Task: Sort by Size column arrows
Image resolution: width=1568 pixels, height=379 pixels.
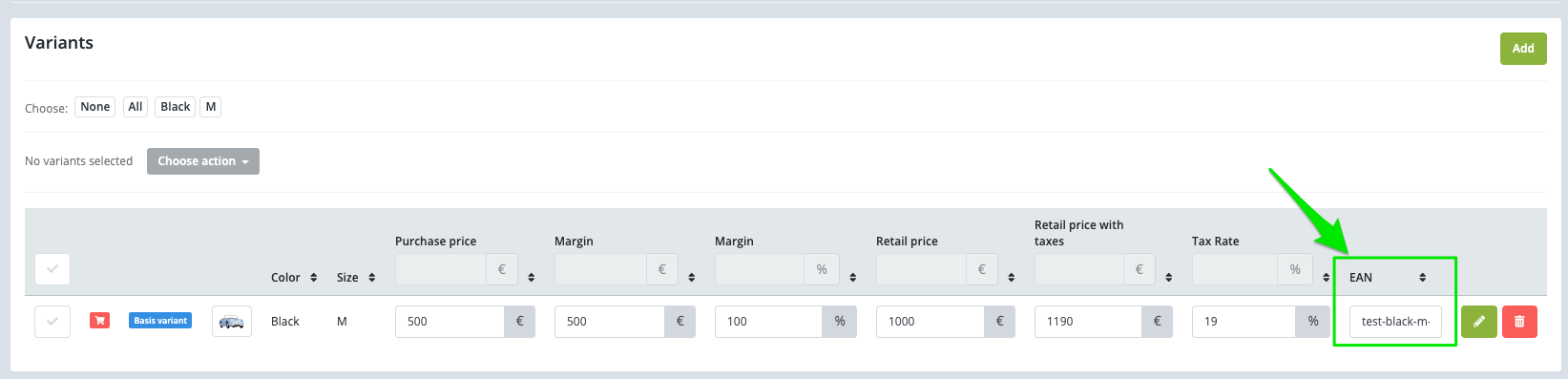Action: point(372,278)
